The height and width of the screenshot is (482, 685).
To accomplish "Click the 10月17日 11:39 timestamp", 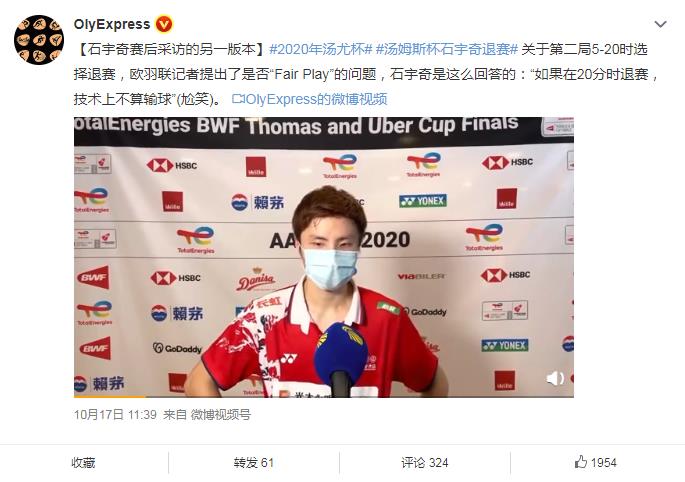I will (x=115, y=415).
